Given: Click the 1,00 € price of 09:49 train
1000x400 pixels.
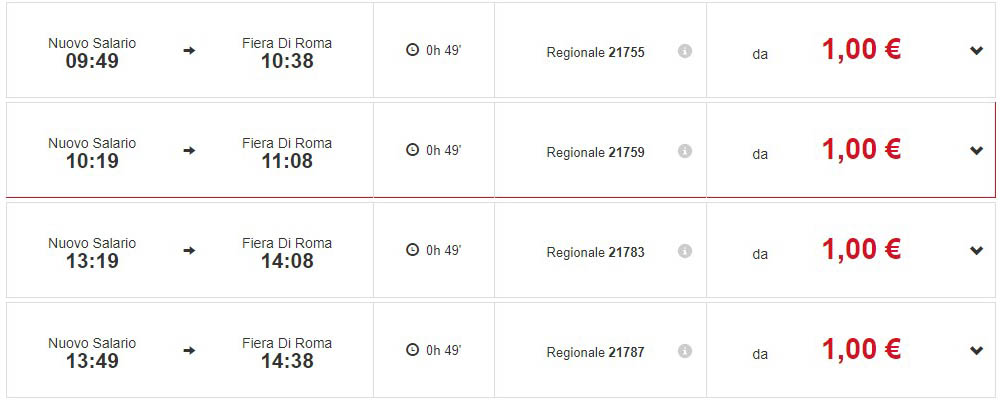Looking at the screenshot, I should (861, 50).
